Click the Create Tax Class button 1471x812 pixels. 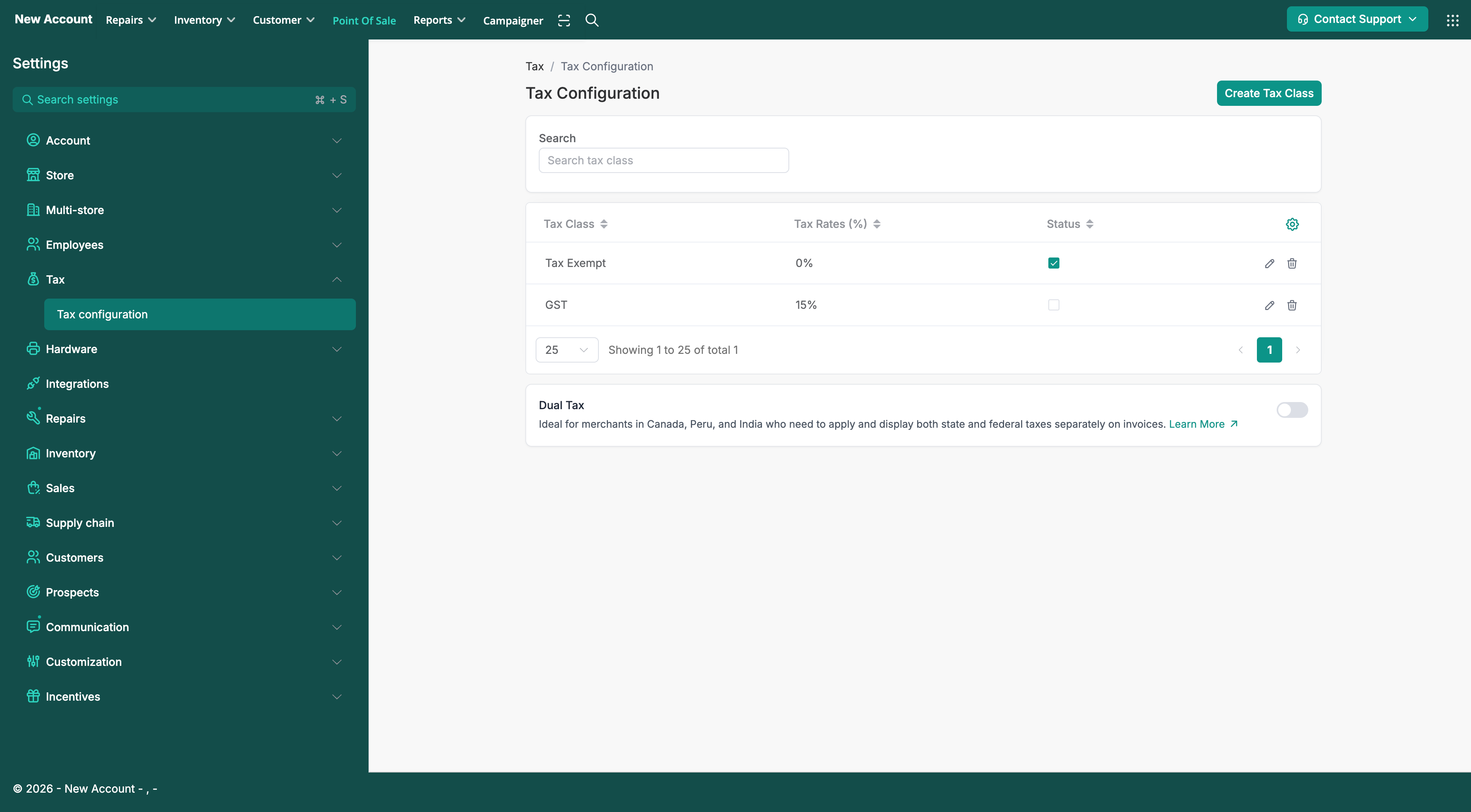(x=1268, y=93)
